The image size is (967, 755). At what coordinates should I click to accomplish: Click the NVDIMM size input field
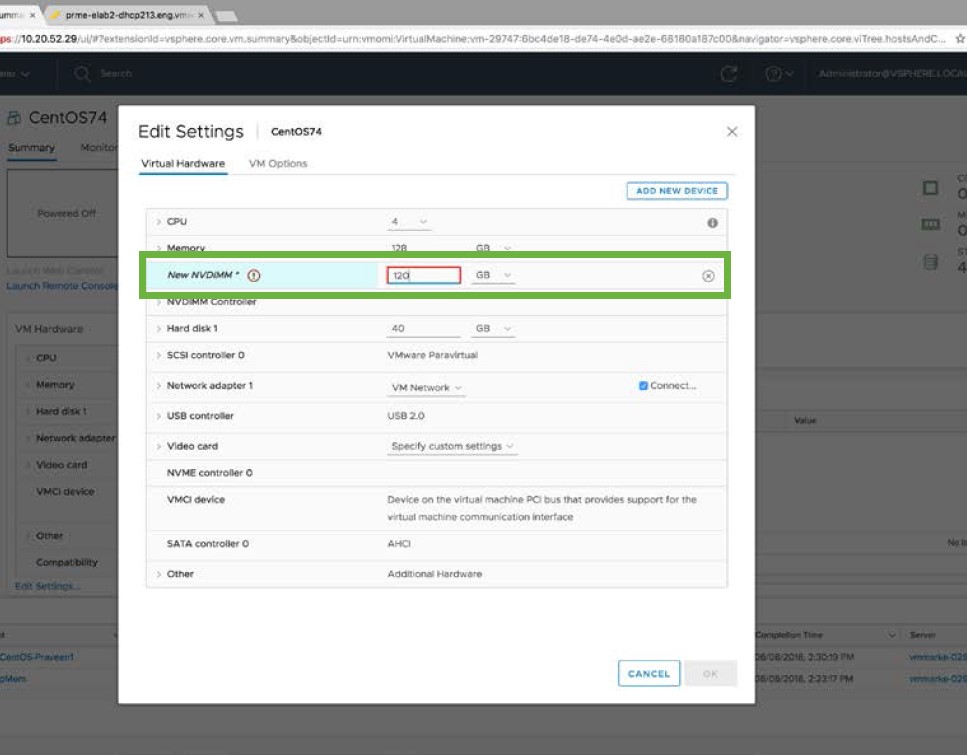click(424, 275)
